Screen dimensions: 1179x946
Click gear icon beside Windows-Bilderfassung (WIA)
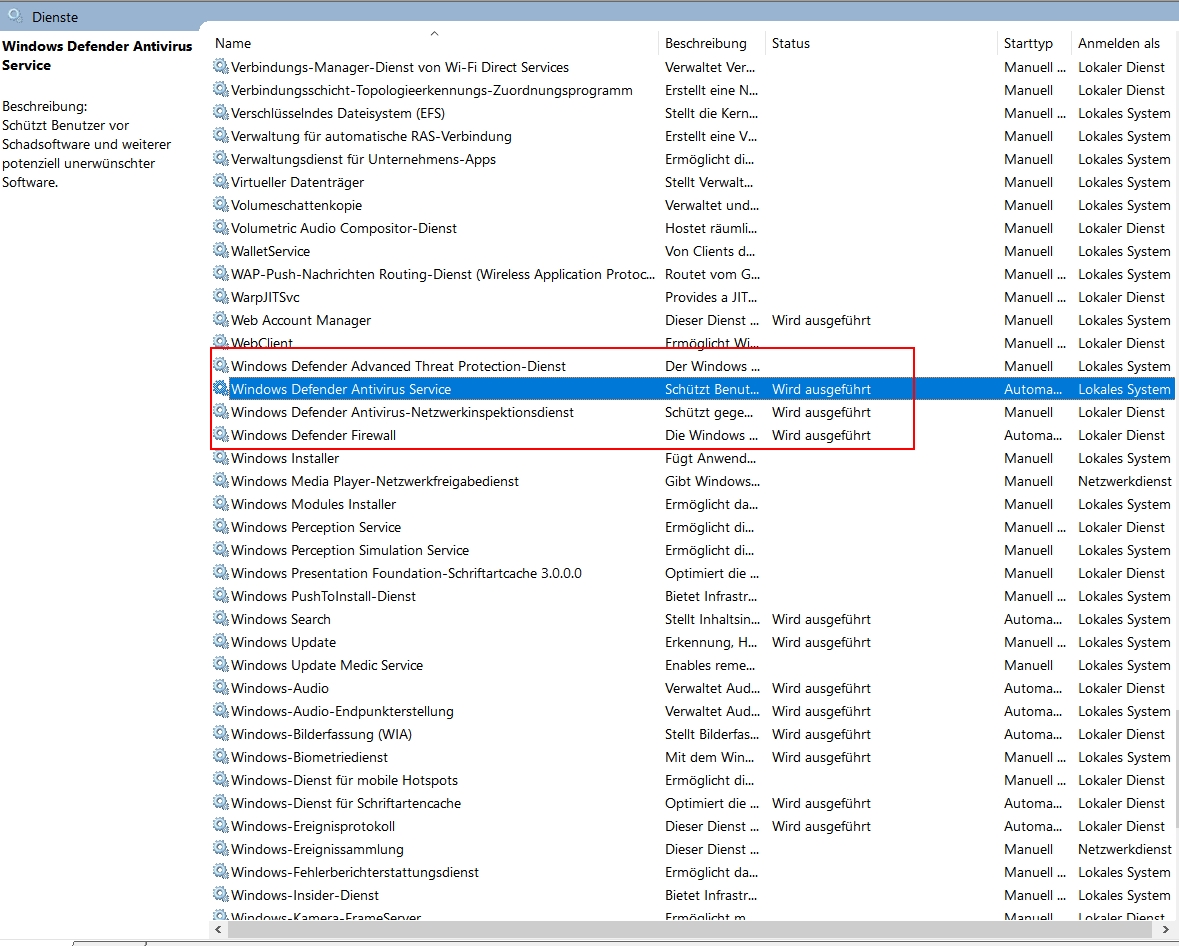(x=220, y=734)
